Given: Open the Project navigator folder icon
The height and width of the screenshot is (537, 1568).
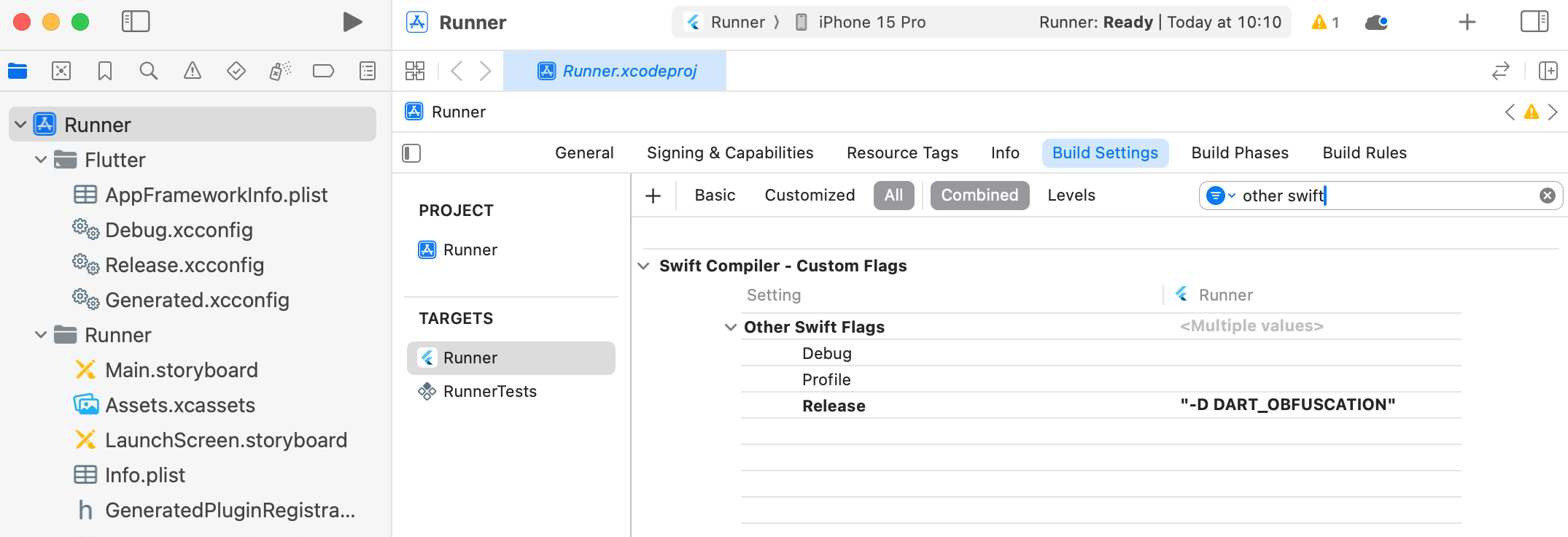Looking at the screenshot, I should [x=18, y=71].
